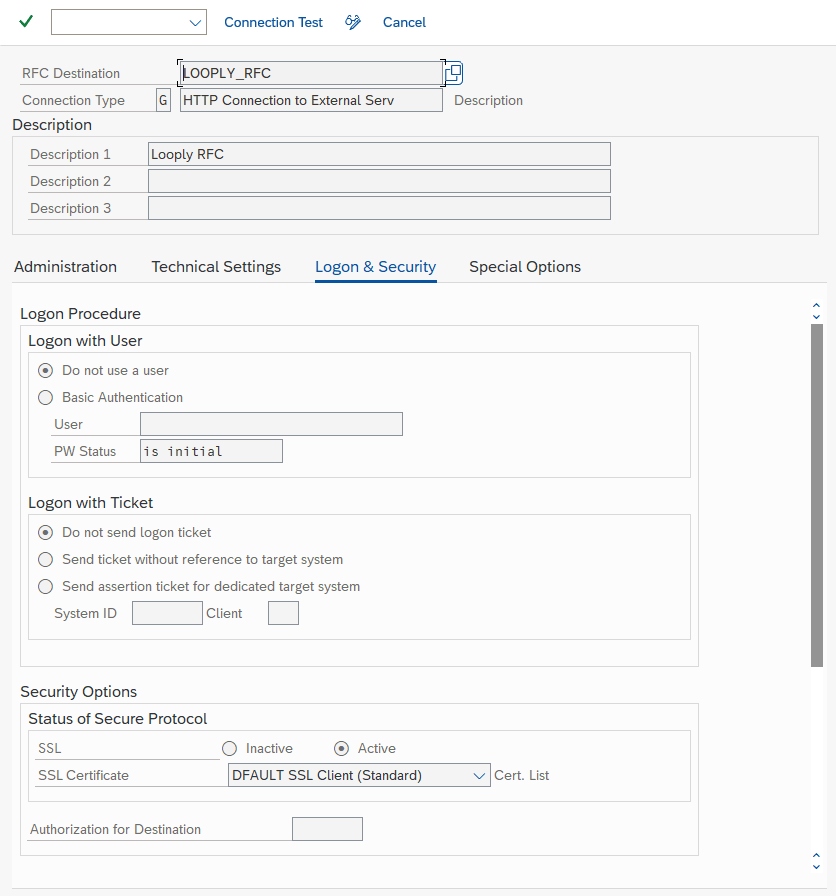Click the Authorization for Destination field
Screen dimensions: 836x896
point(327,829)
